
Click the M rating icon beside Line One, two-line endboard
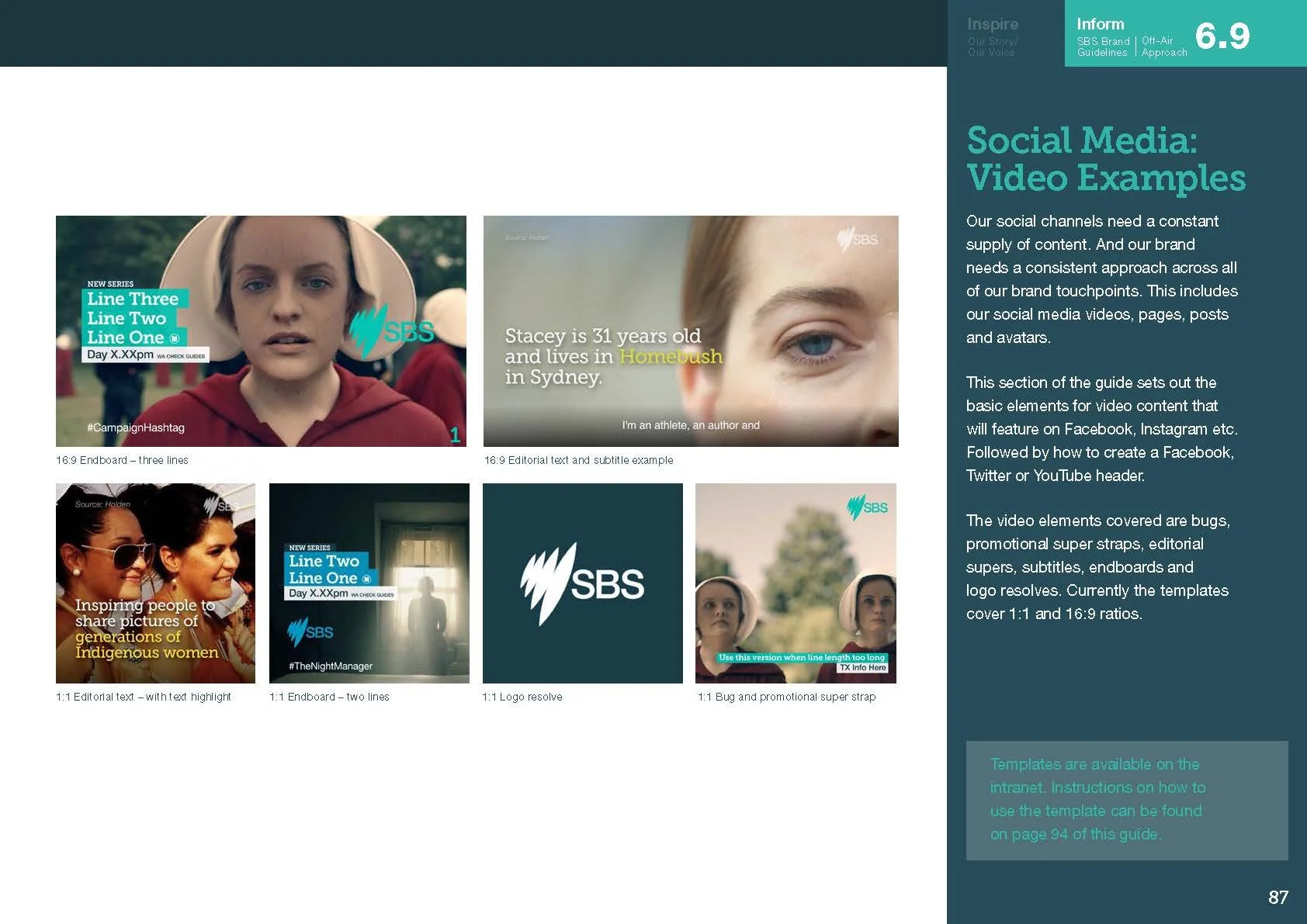[x=366, y=579]
